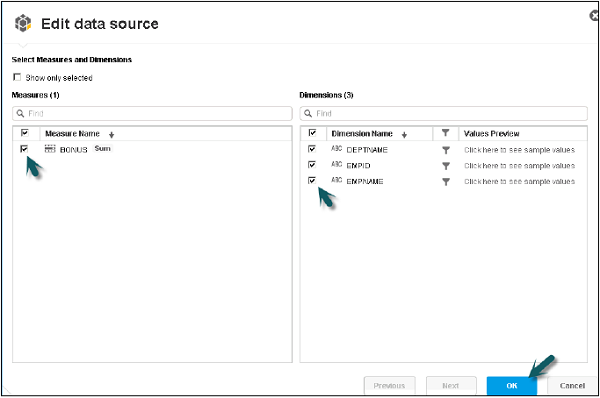
Task: Show sample values for DEPTNAME
Action: point(519,150)
